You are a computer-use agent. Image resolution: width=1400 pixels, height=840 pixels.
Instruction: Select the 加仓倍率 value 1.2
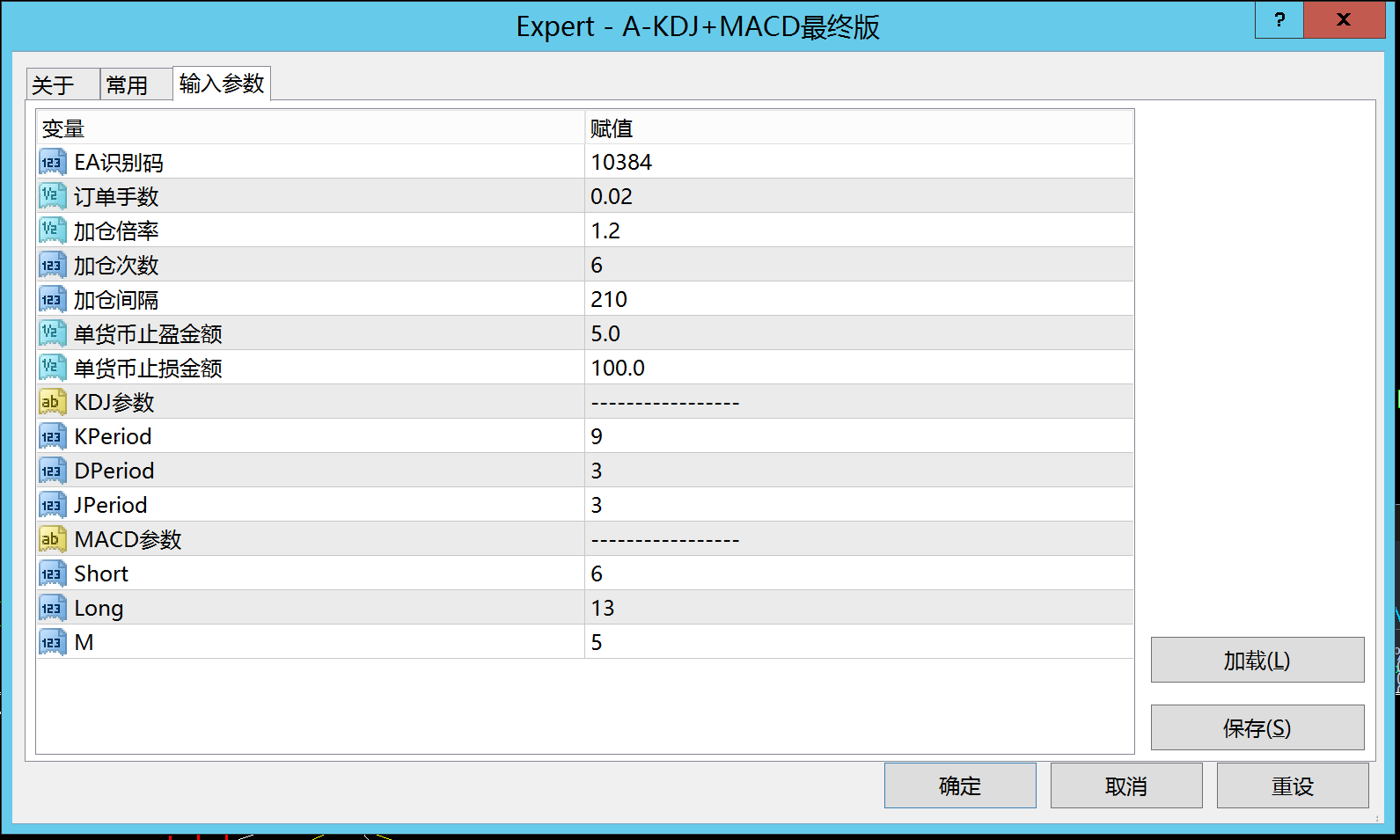pos(605,230)
